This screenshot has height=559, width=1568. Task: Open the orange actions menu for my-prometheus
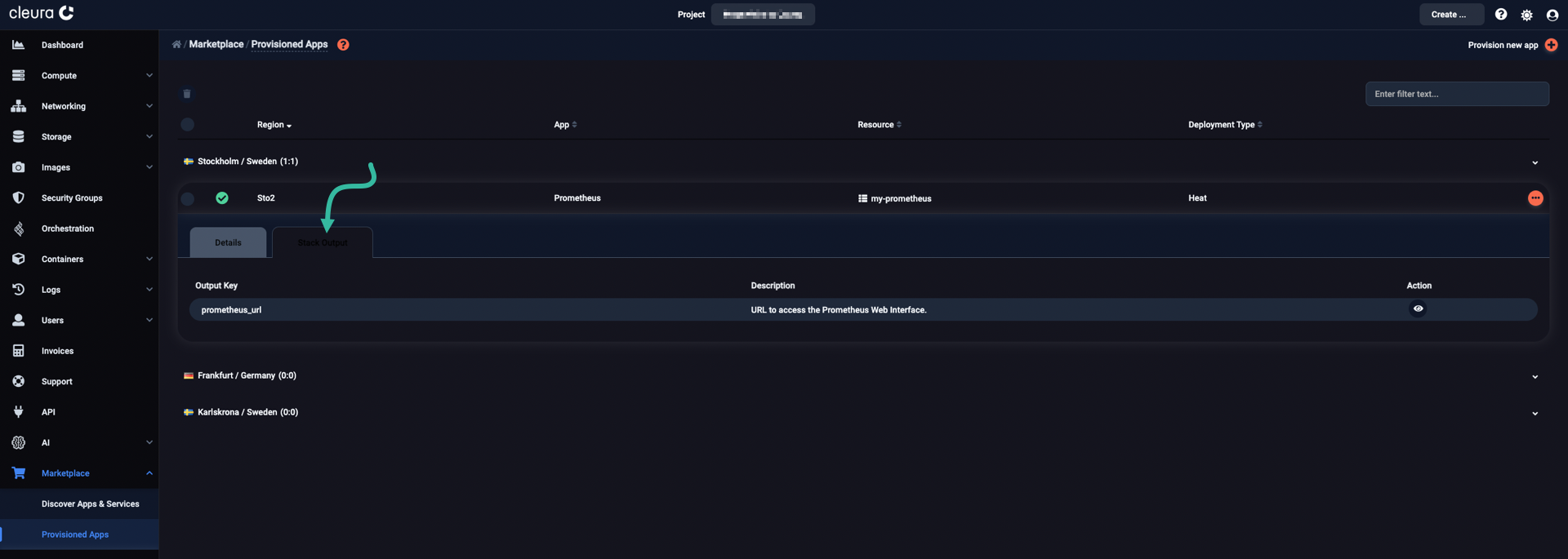1535,198
